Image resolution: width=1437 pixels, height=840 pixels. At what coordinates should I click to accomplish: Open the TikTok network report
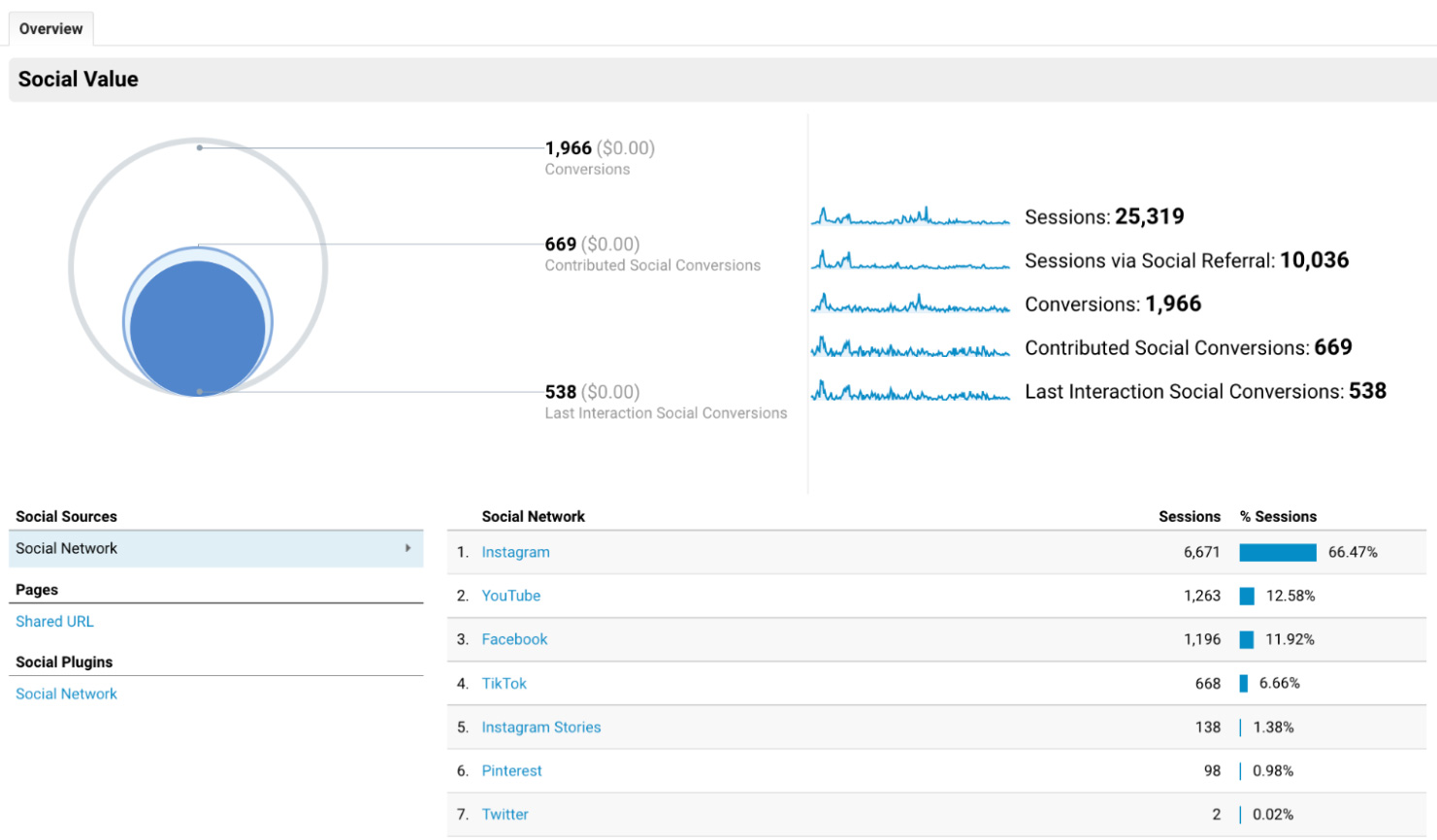pyautogui.click(x=504, y=683)
